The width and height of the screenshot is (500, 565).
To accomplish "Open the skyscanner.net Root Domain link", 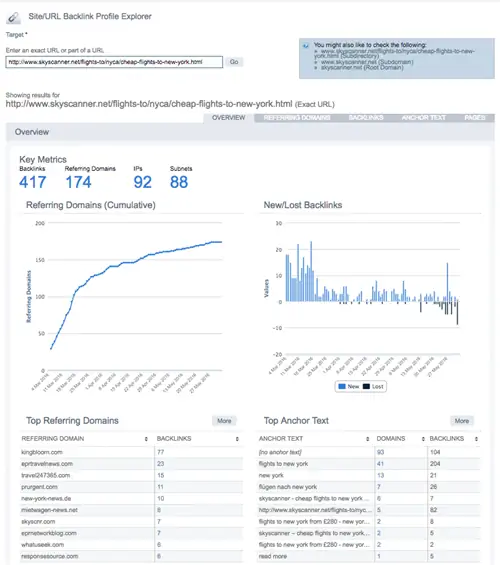I will pos(362,67).
